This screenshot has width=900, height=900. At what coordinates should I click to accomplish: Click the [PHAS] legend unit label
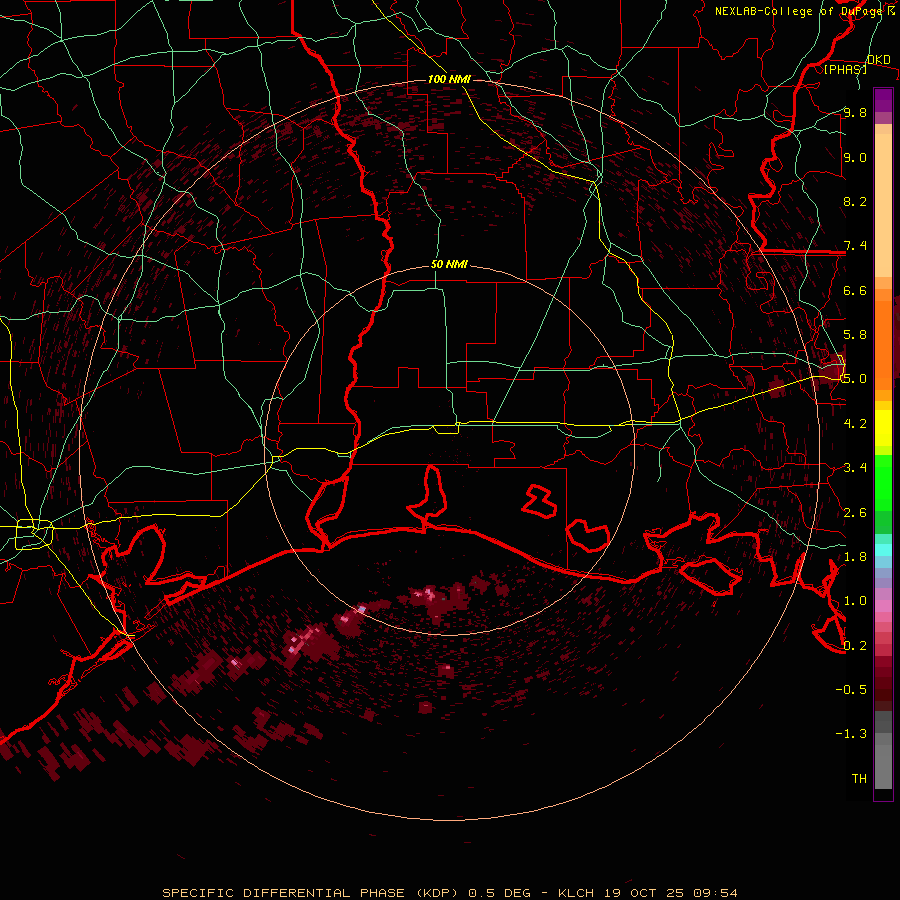click(845, 69)
